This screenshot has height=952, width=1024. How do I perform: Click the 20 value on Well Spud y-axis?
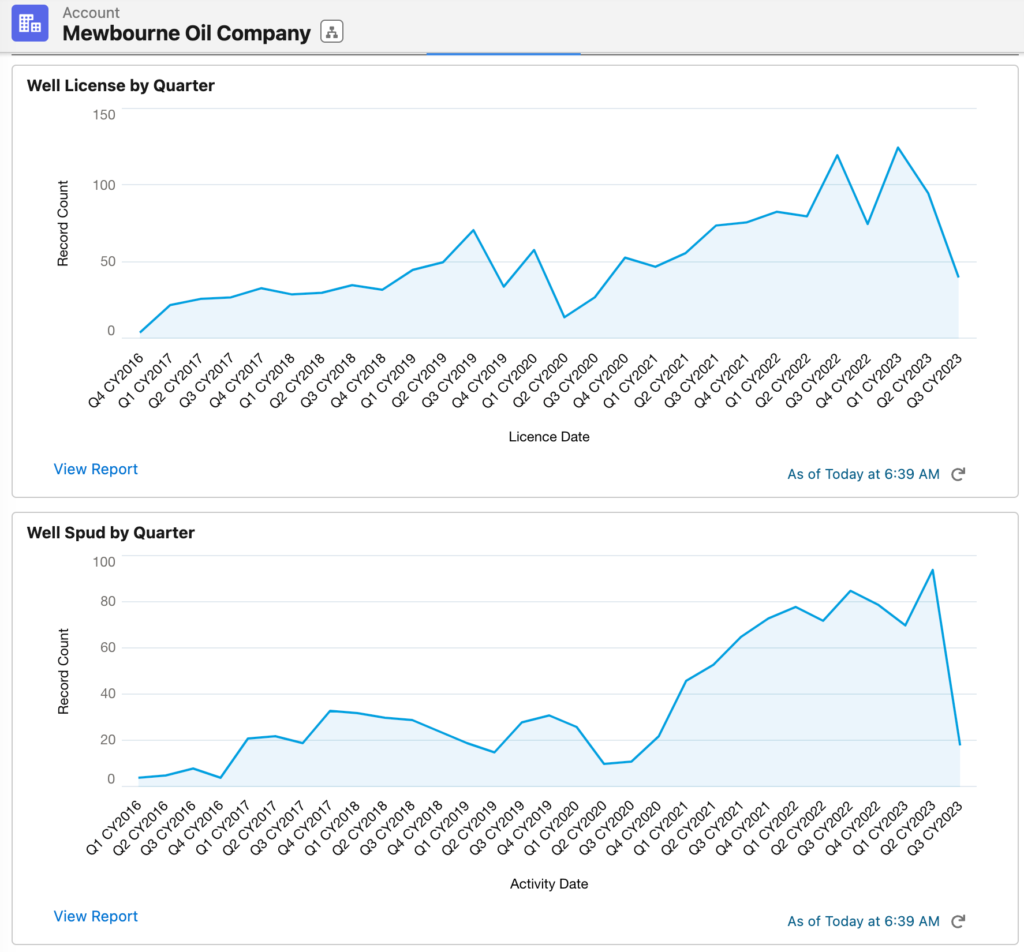pos(108,740)
